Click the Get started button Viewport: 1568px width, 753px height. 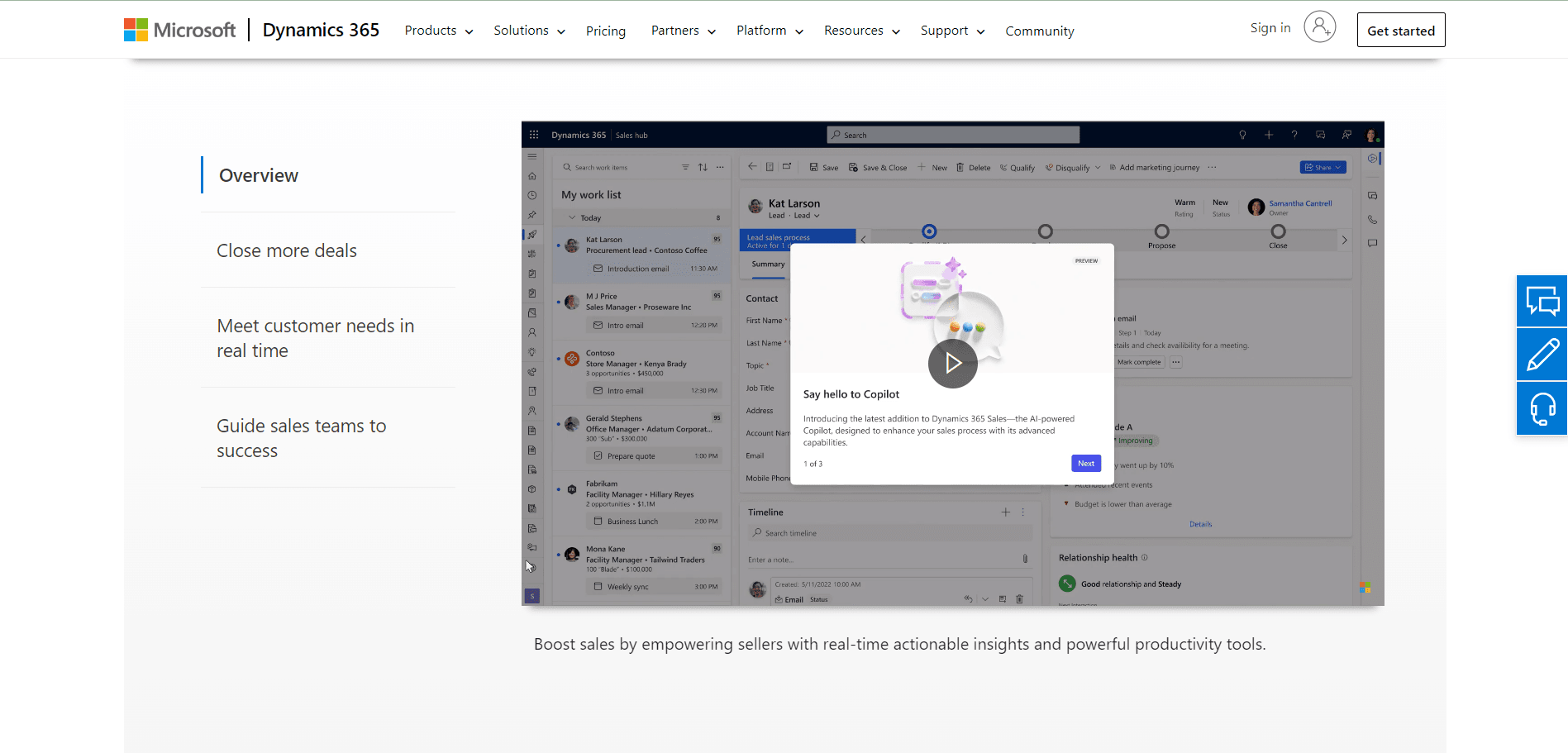[1400, 31]
